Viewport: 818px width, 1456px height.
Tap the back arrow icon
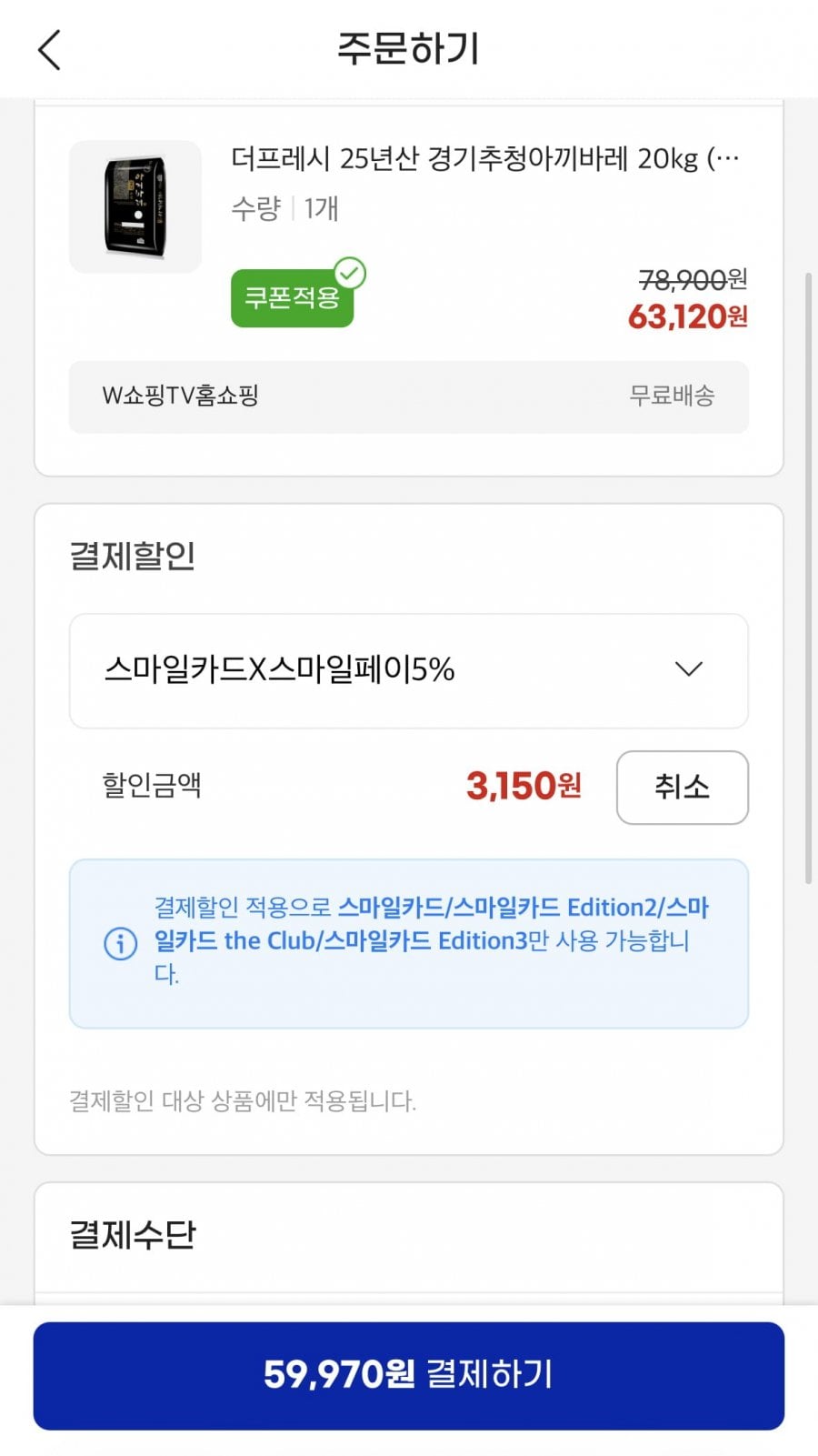50,49
